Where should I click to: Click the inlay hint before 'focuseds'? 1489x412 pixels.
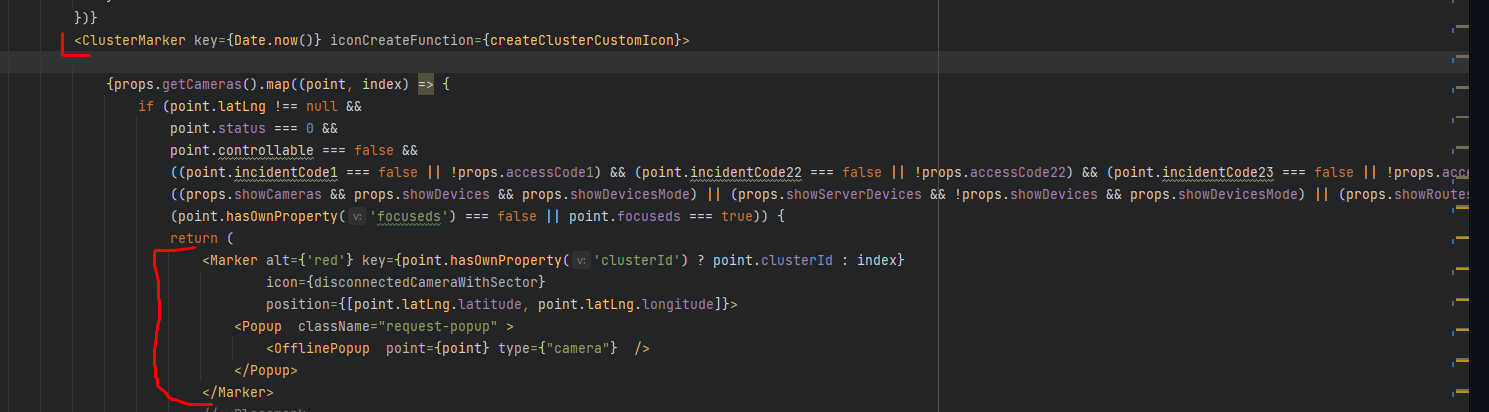click(x=359, y=216)
